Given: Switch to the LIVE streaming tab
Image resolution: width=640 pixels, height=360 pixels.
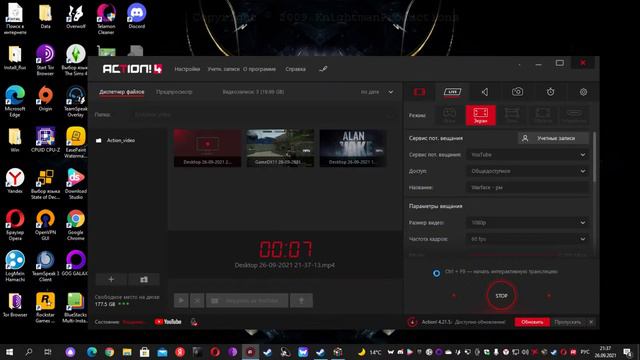Looking at the screenshot, I should [x=452, y=92].
